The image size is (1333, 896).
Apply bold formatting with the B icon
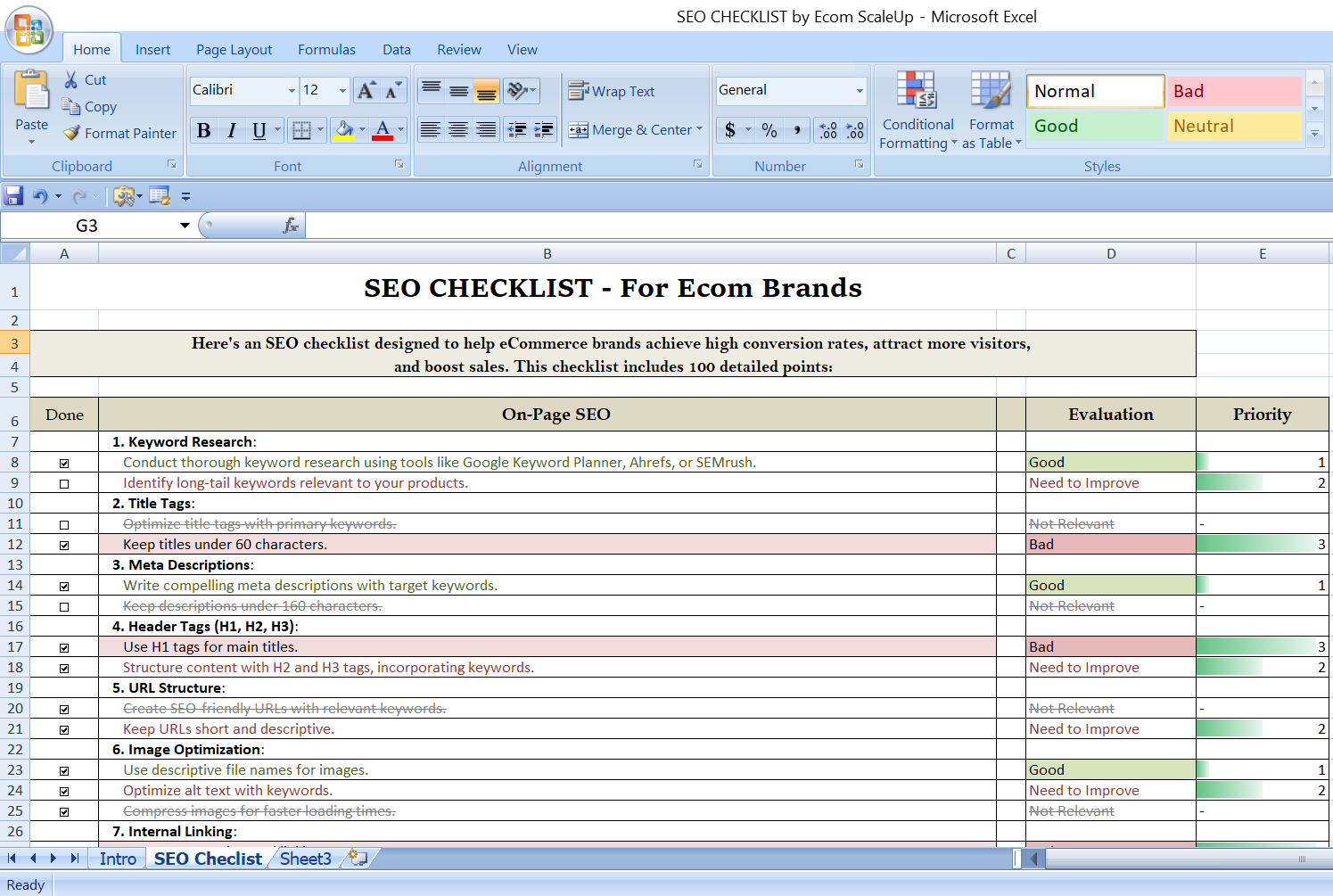pos(204,131)
